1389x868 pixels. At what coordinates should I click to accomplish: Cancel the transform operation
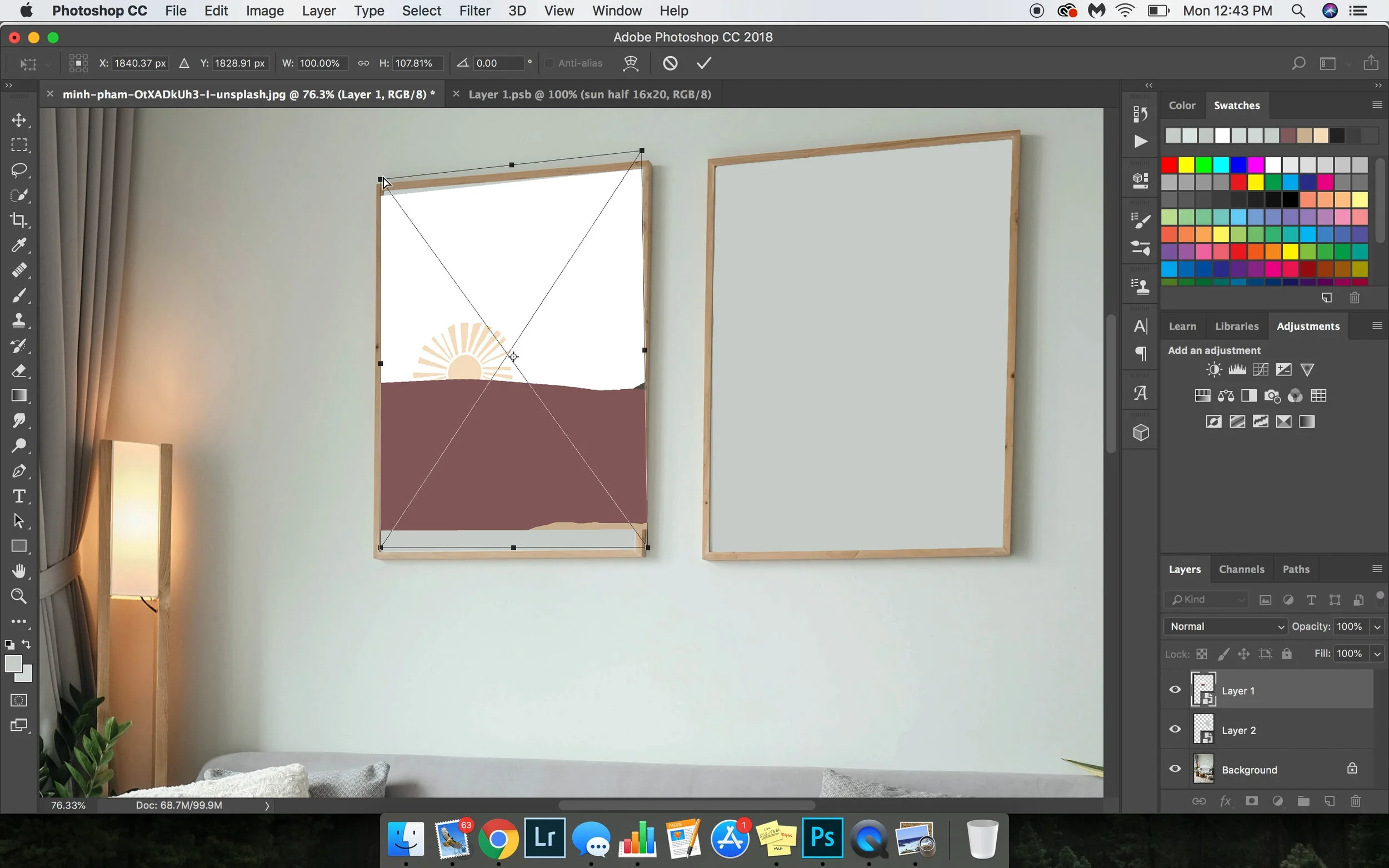tap(669, 63)
